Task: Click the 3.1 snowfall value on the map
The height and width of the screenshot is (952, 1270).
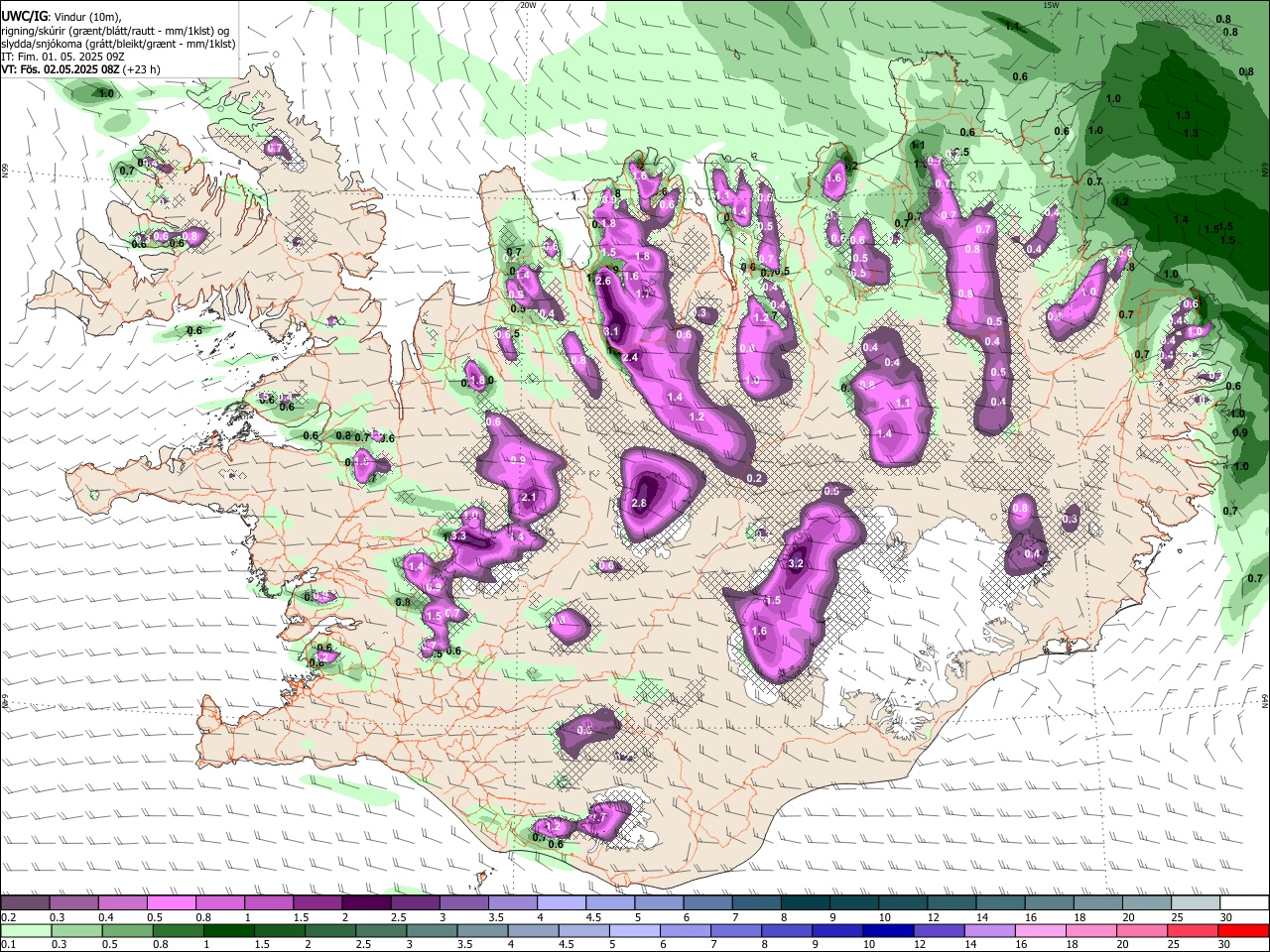Action: pos(611,331)
